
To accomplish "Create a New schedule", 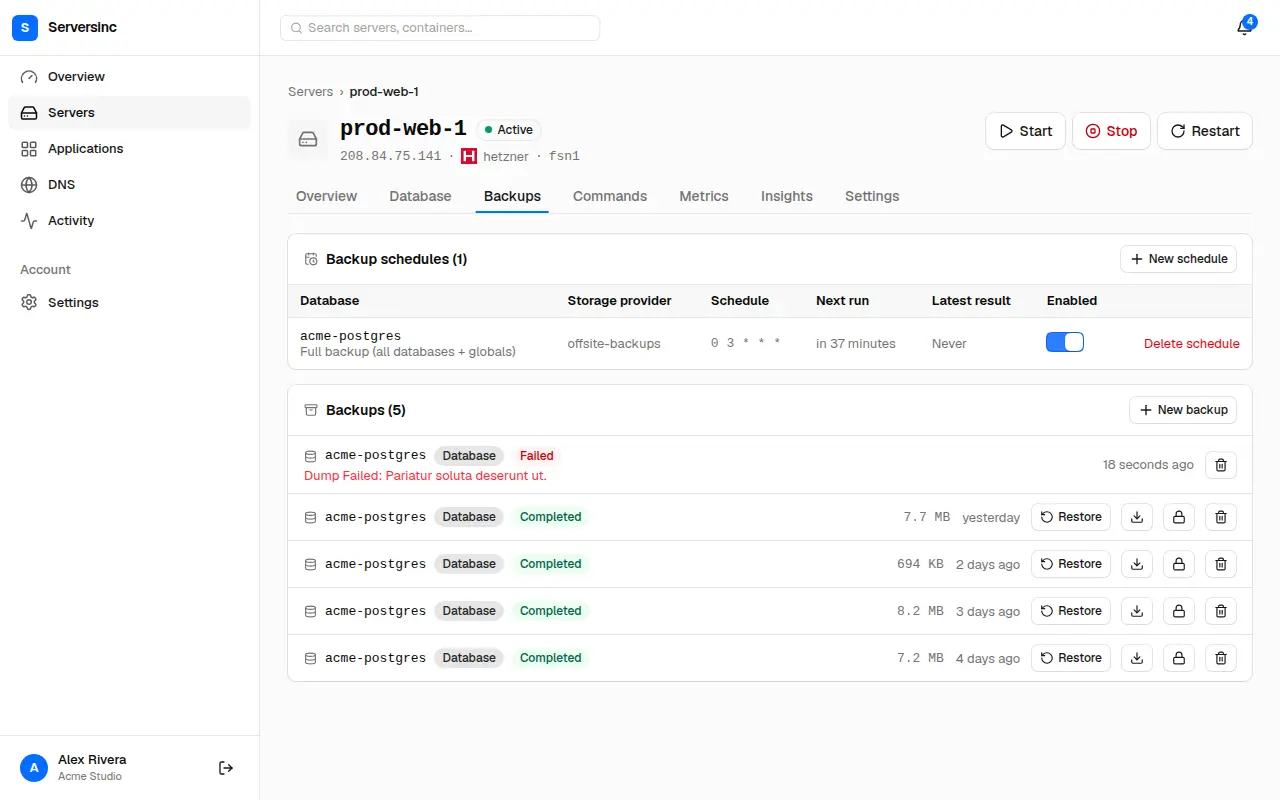I will [x=1178, y=259].
